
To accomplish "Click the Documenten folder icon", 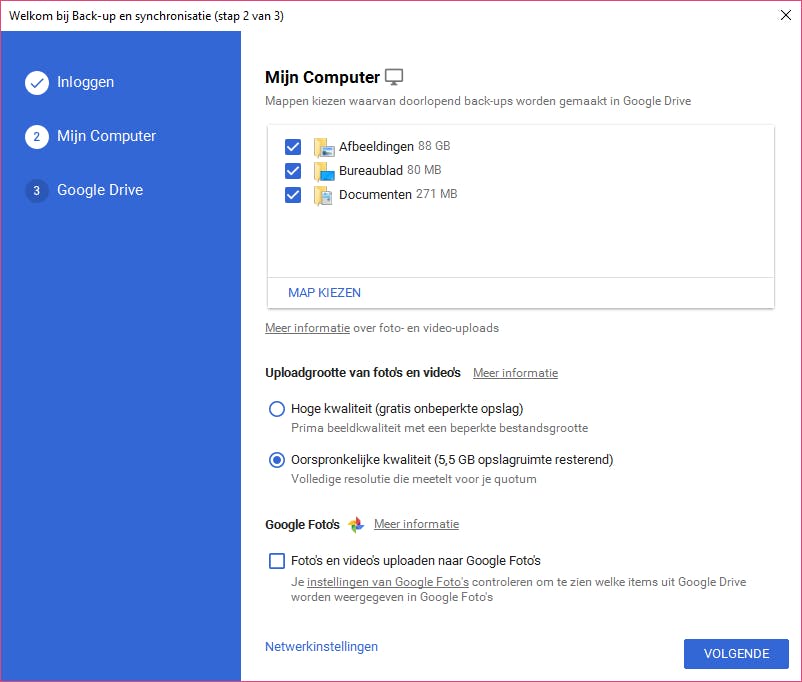I will [x=323, y=194].
